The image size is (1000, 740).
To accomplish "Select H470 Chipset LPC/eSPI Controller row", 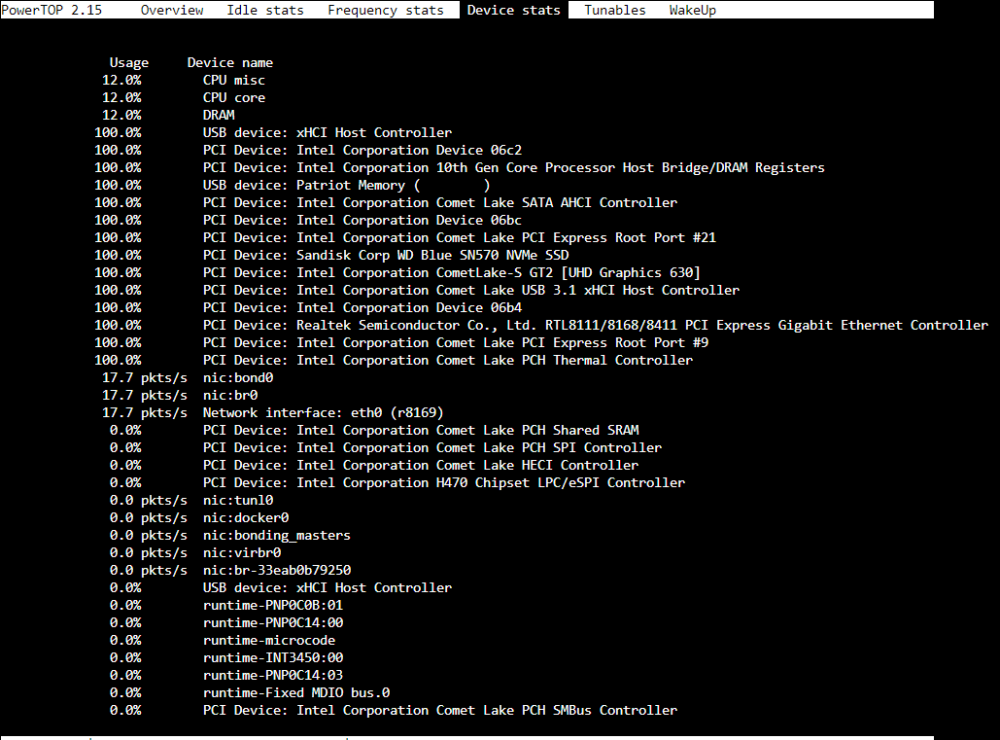I will point(397,483).
